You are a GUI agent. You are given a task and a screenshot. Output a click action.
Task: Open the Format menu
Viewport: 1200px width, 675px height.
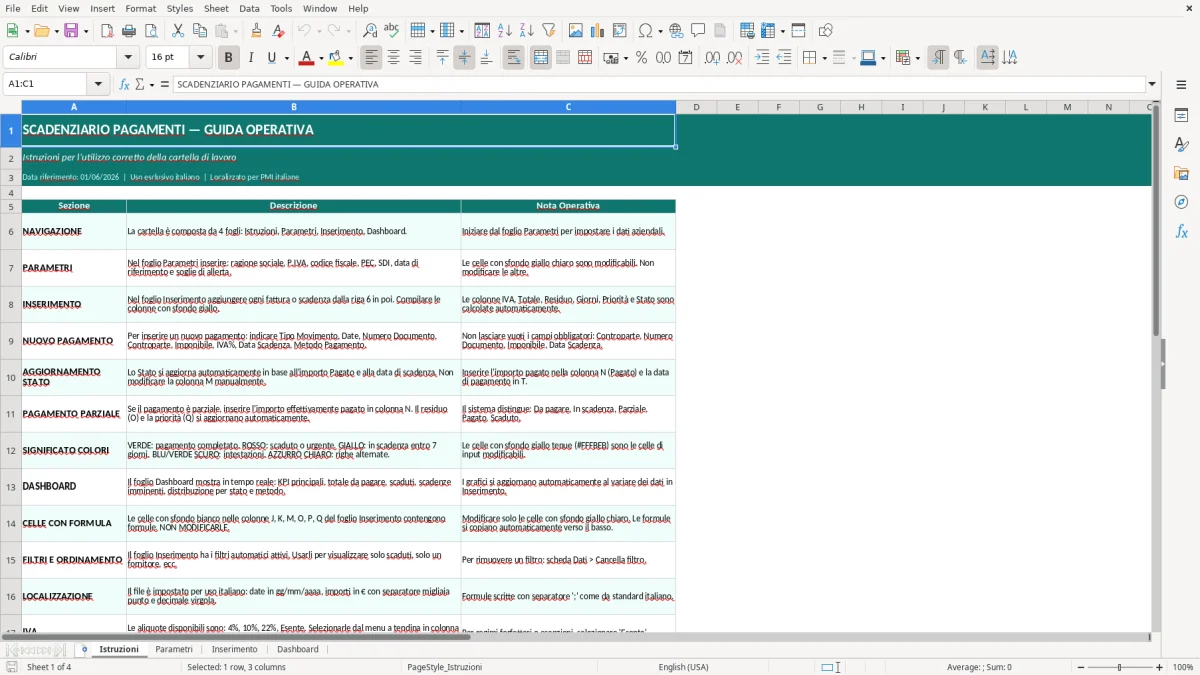point(141,8)
